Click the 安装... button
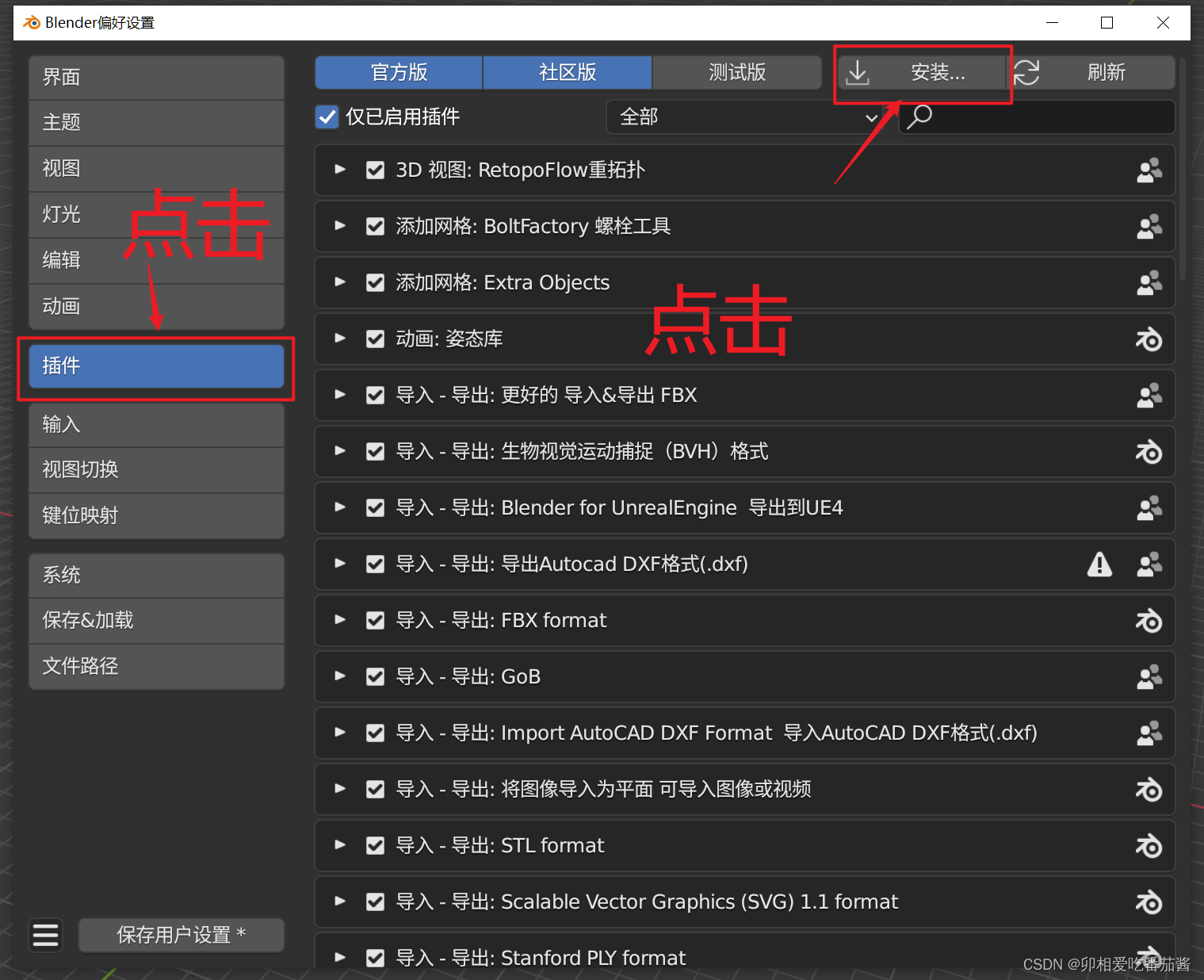1204x980 pixels. [x=923, y=73]
